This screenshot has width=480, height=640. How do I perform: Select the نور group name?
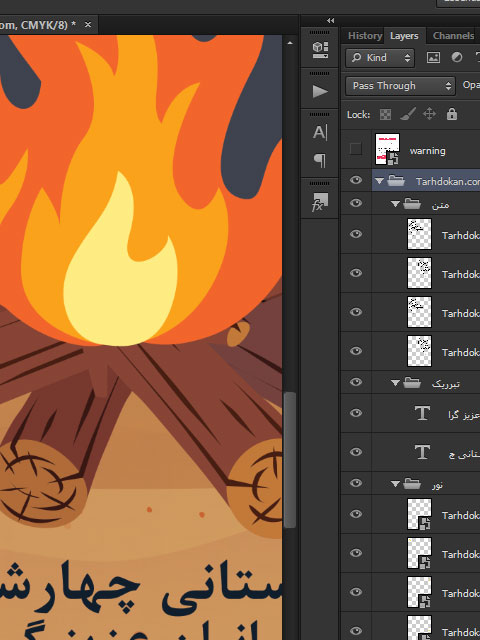pos(437,485)
